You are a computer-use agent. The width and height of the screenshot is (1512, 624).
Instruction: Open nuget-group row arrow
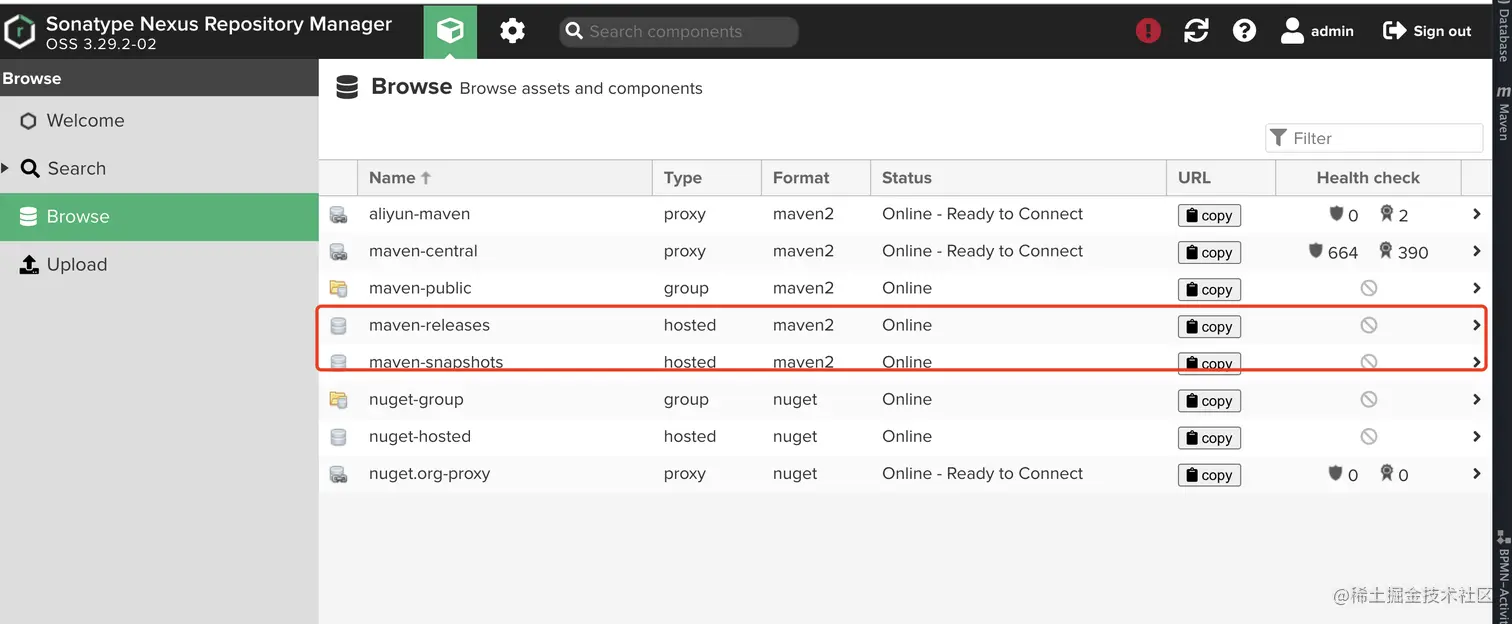click(x=1476, y=399)
